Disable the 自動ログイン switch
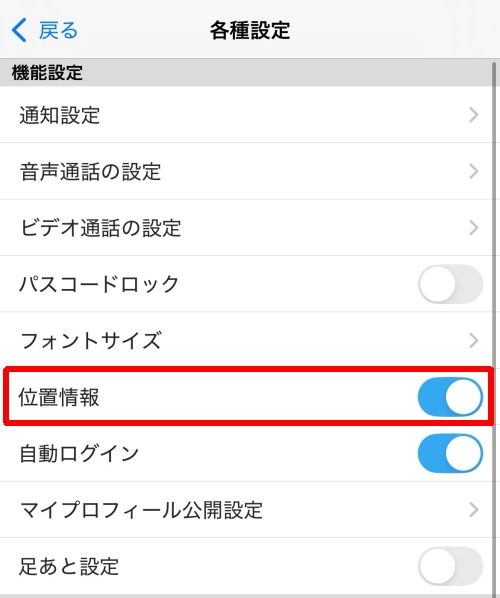 pyautogui.click(x=450, y=453)
